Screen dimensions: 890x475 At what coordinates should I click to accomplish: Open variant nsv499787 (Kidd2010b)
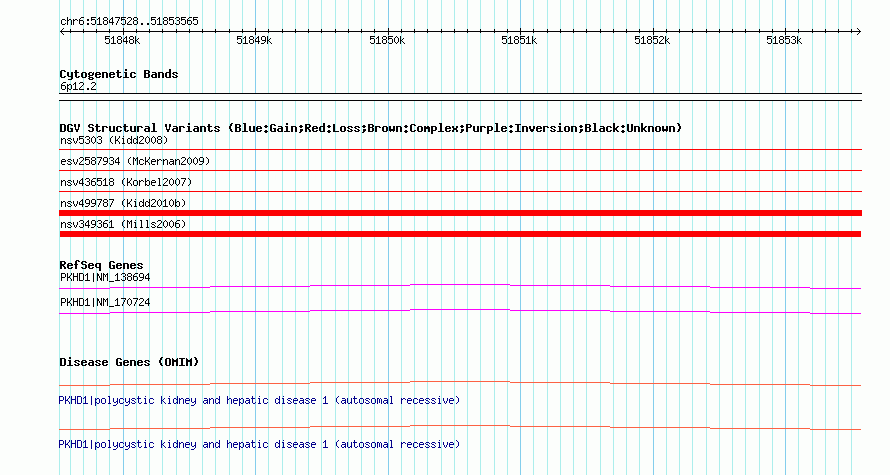coord(123,203)
